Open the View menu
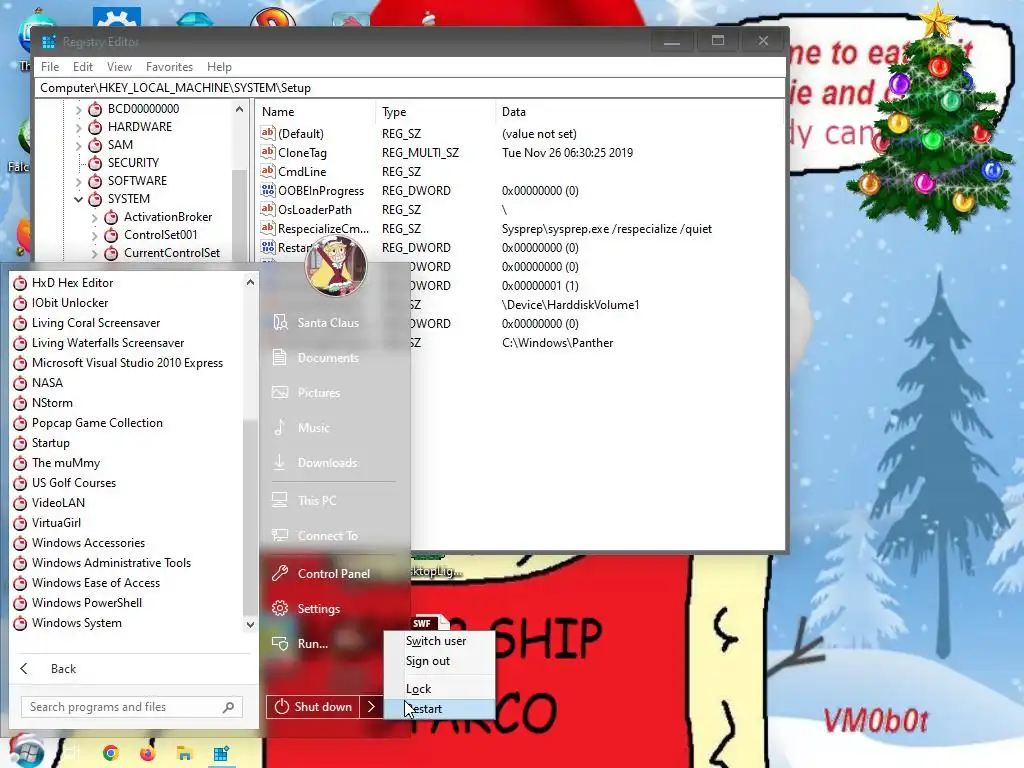The image size is (1024, 768). (x=120, y=67)
